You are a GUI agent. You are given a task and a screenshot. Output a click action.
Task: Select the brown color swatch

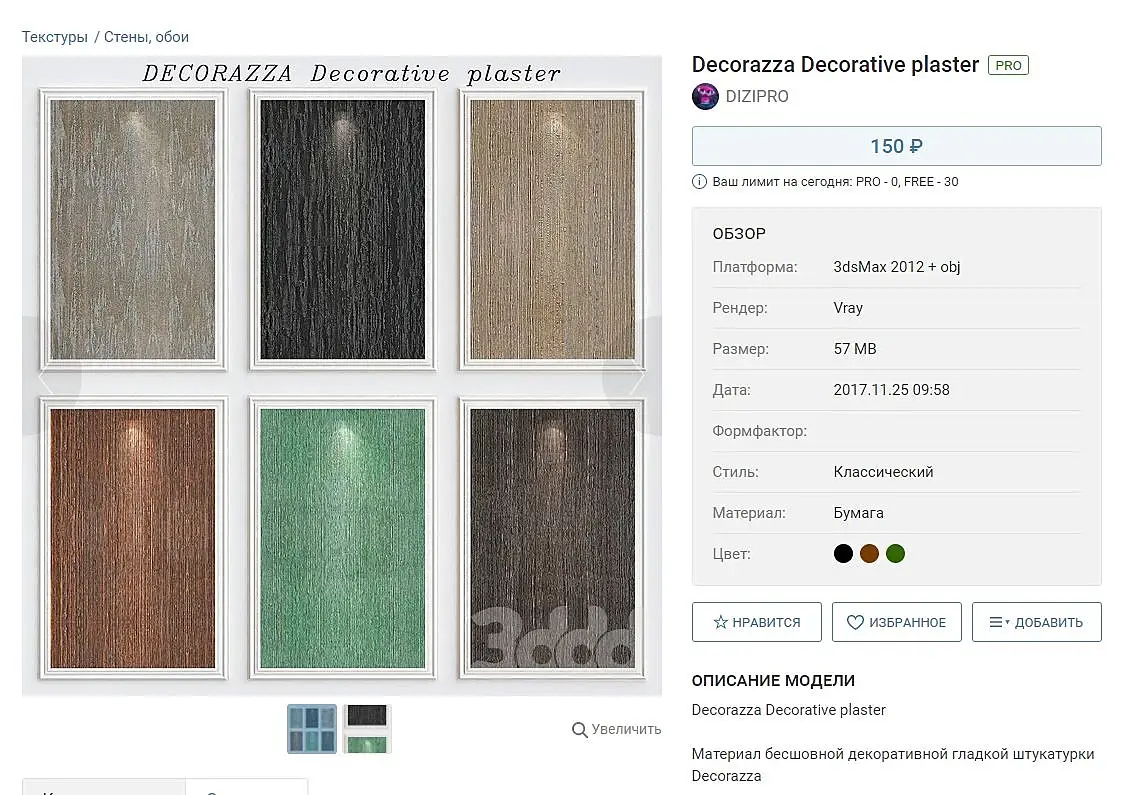(869, 554)
